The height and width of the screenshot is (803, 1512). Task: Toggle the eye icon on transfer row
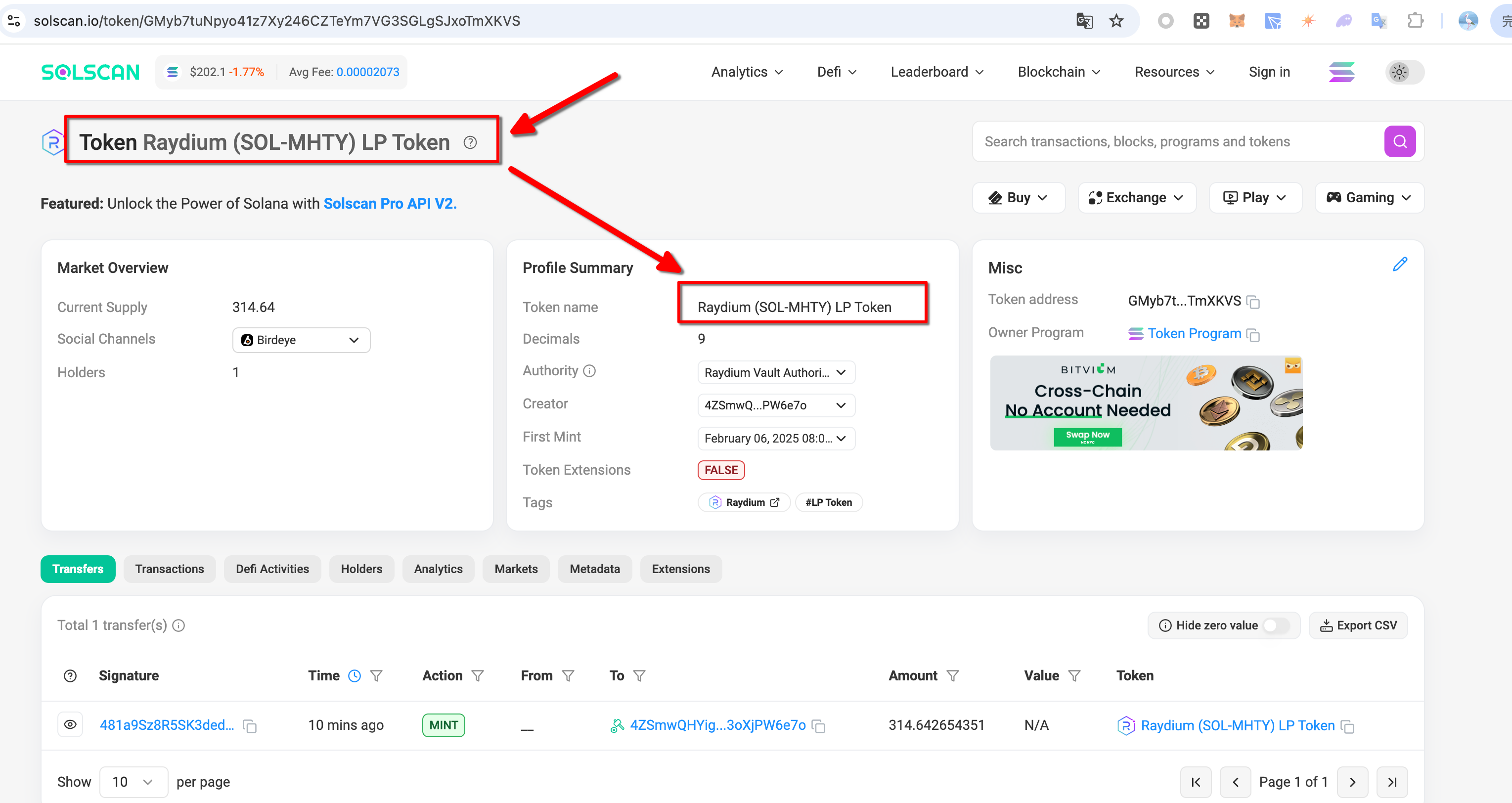point(70,725)
